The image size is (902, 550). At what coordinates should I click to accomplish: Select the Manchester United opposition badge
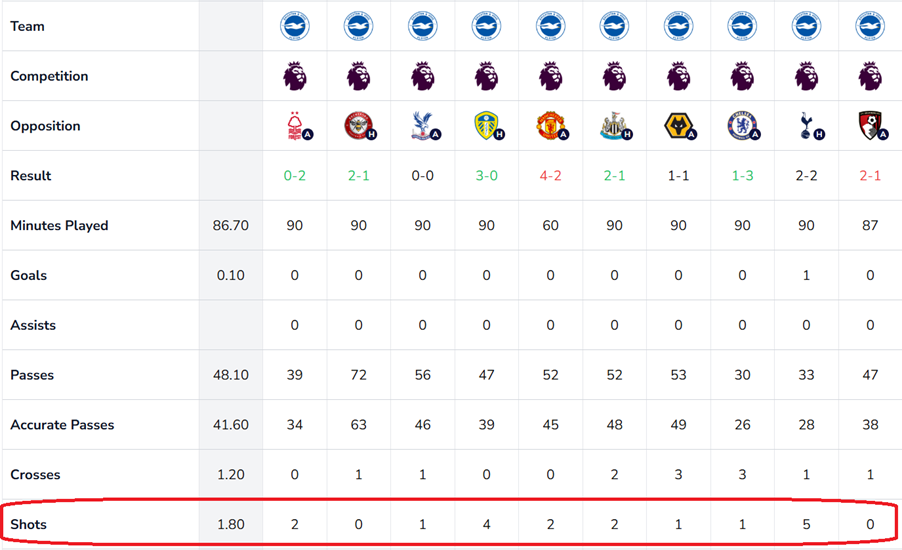pyautogui.click(x=550, y=126)
